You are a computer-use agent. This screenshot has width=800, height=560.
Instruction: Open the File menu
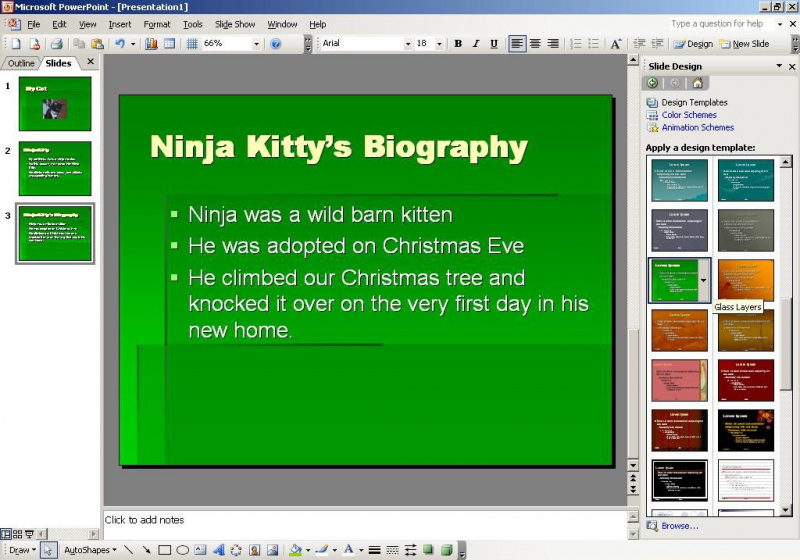[34, 24]
